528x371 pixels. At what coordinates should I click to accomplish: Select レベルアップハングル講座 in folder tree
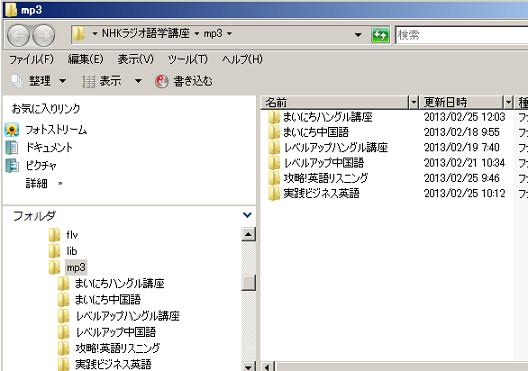(x=128, y=316)
